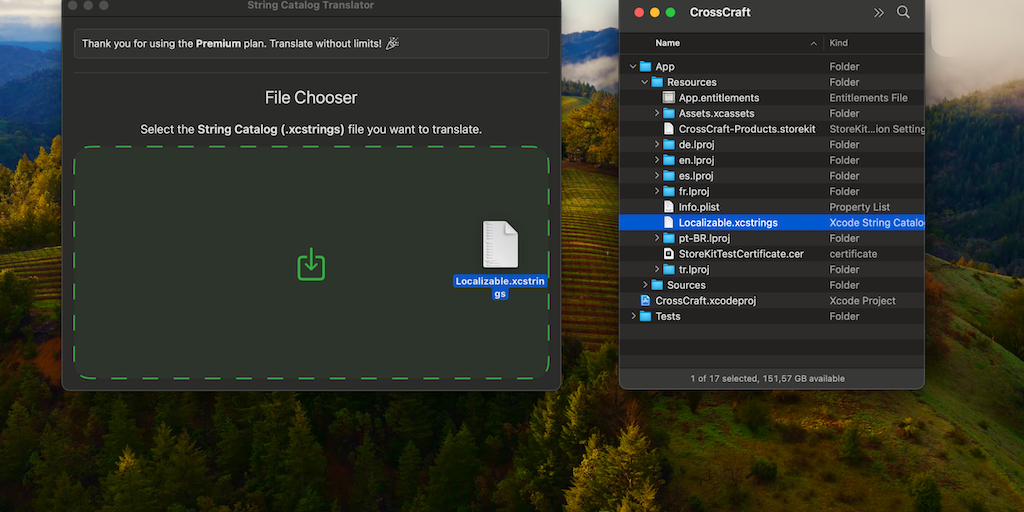This screenshot has height=512, width=1024.
Task: Expand the Assets.xcassets folder
Action: point(657,114)
